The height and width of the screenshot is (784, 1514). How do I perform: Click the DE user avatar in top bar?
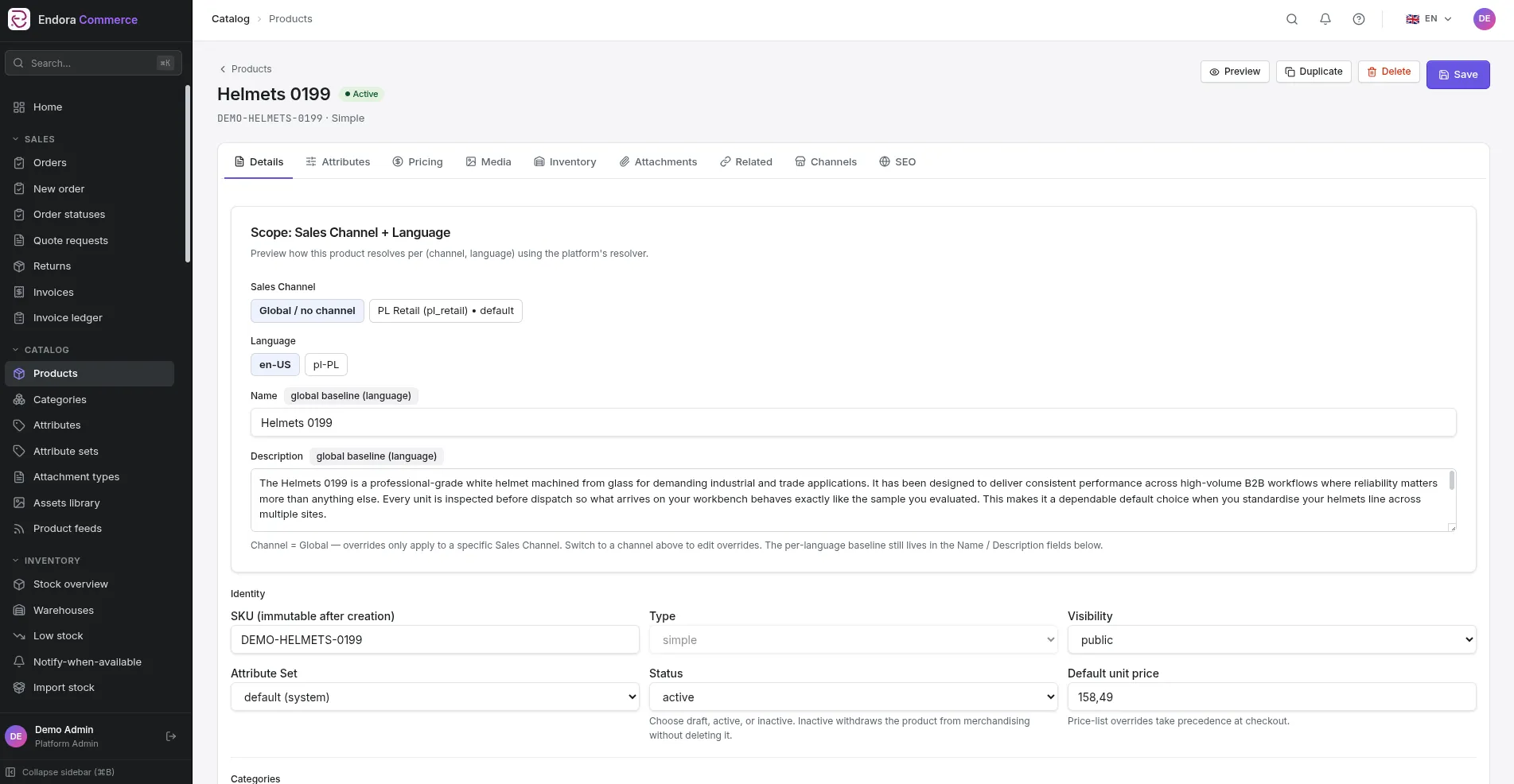[1485, 19]
